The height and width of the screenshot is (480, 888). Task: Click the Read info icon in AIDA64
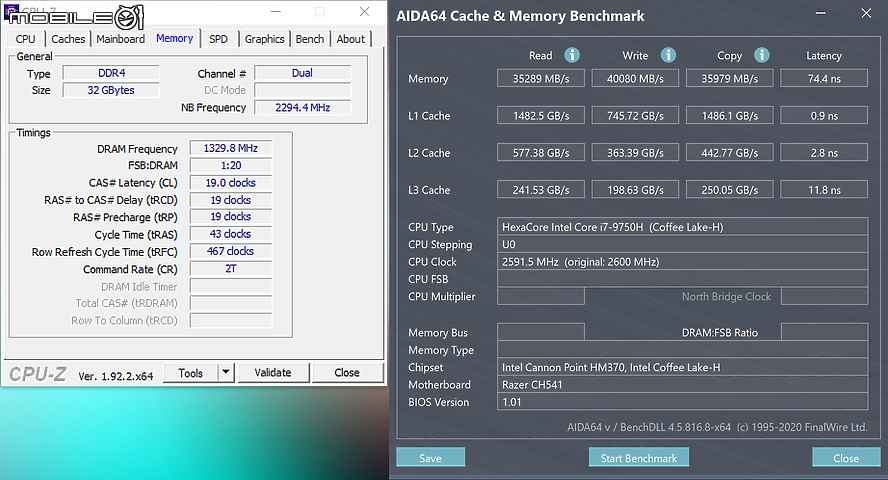tap(572, 55)
